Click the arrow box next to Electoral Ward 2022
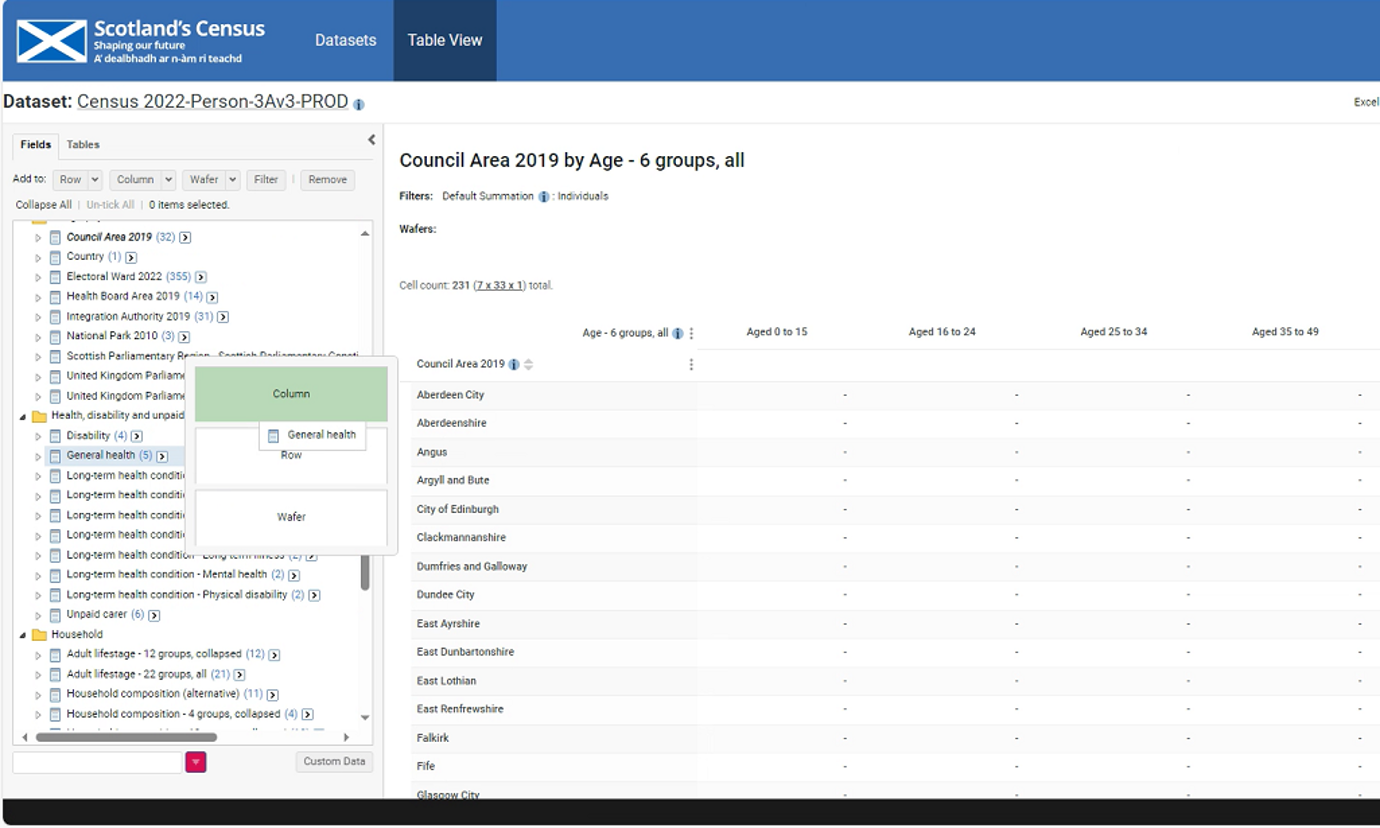1380x828 pixels. (x=201, y=277)
